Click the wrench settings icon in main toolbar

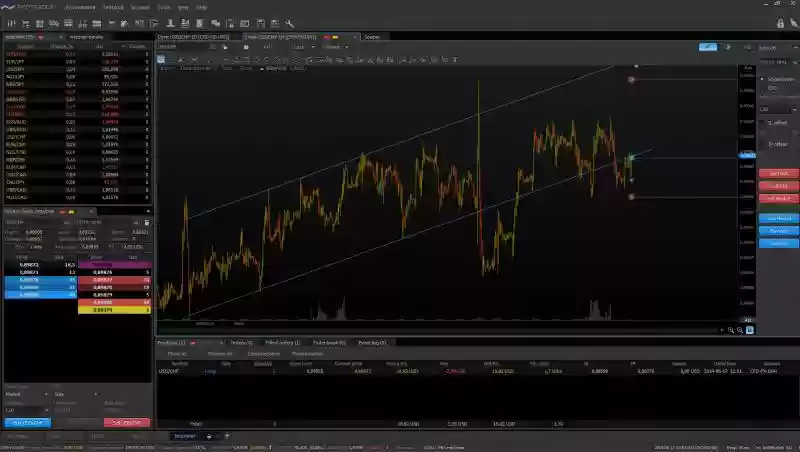coord(289,23)
